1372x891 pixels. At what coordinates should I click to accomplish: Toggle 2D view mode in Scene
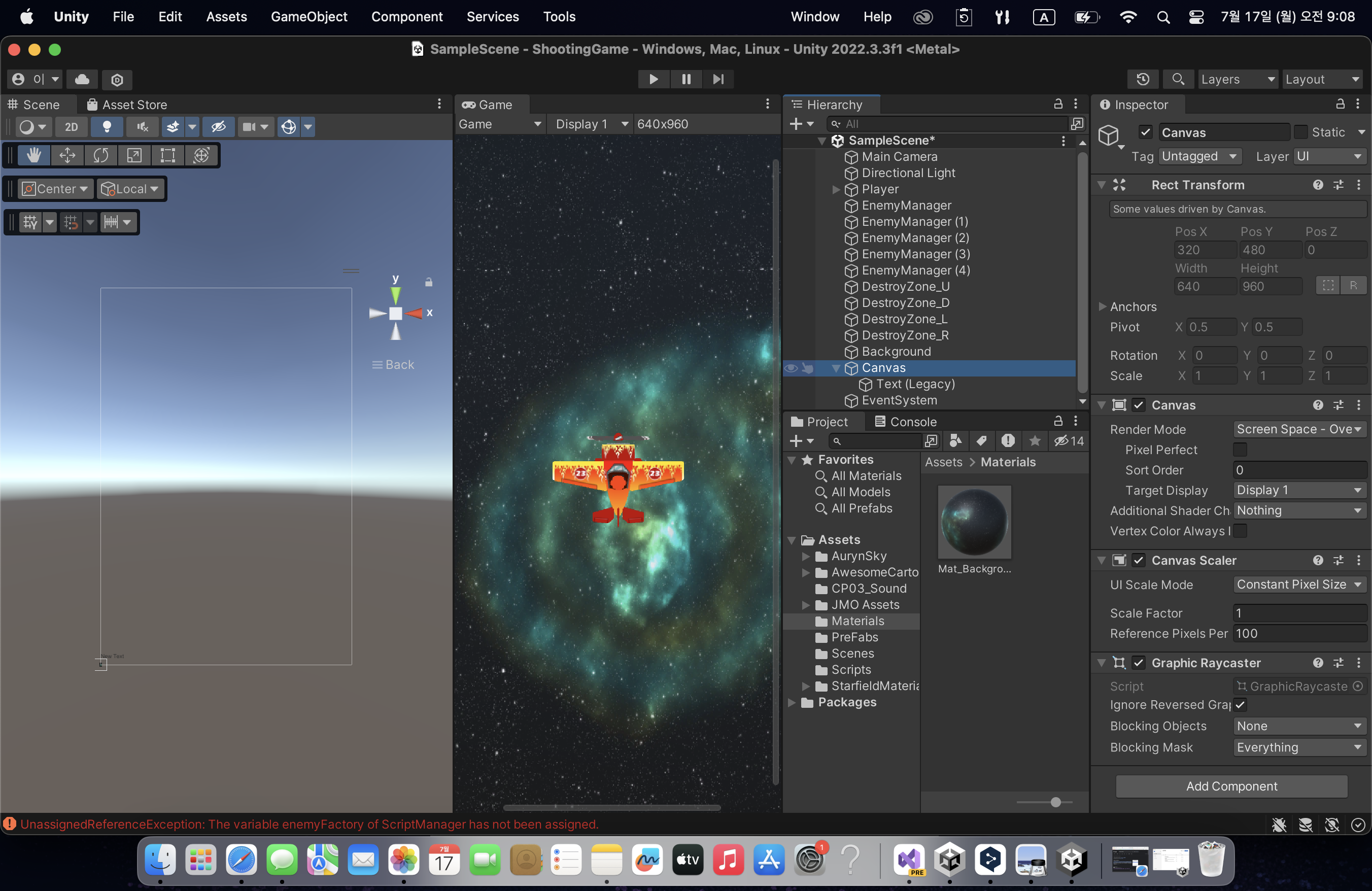point(72,127)
